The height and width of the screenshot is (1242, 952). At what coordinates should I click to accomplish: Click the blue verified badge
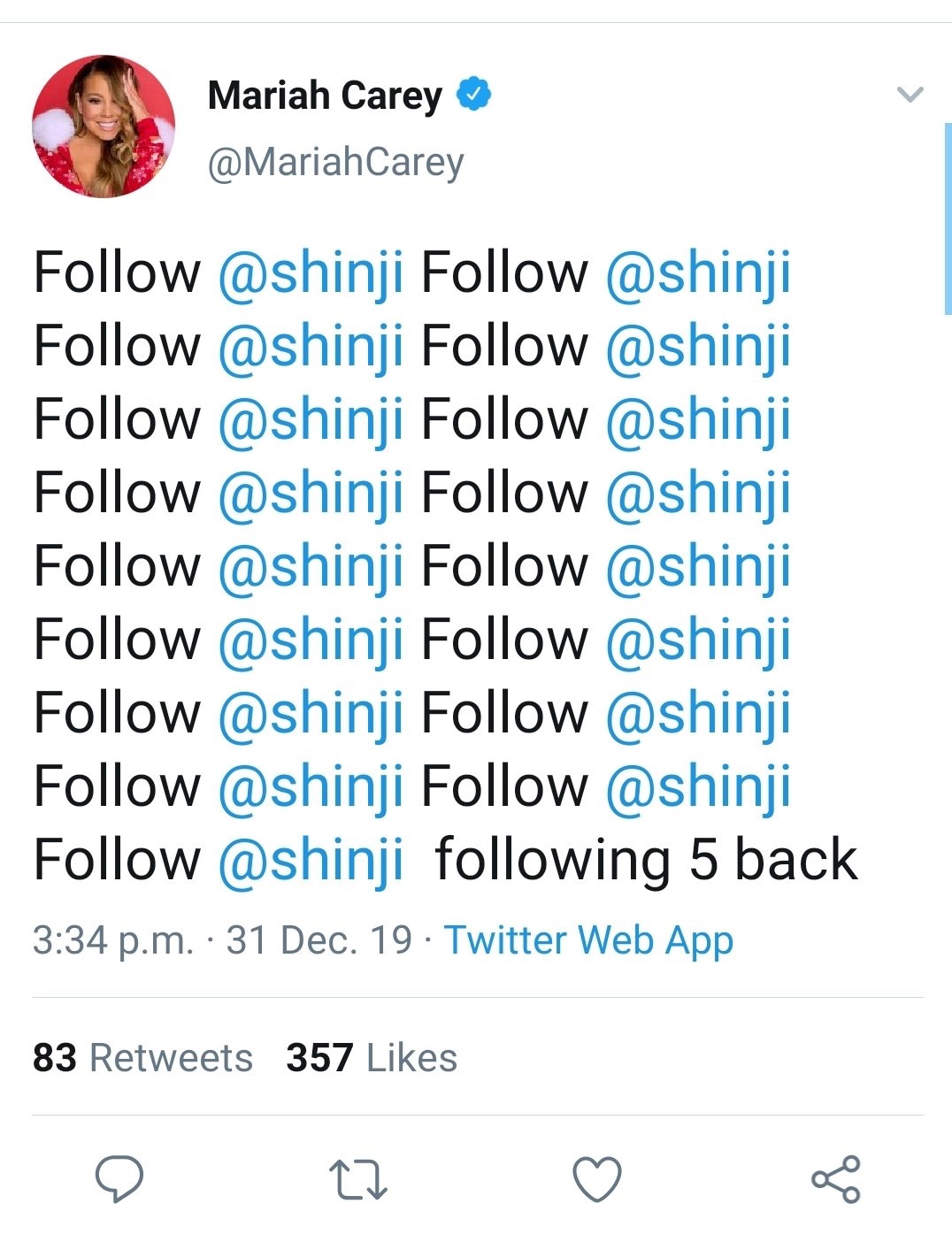pyautogui.click(x=473, y=94)
